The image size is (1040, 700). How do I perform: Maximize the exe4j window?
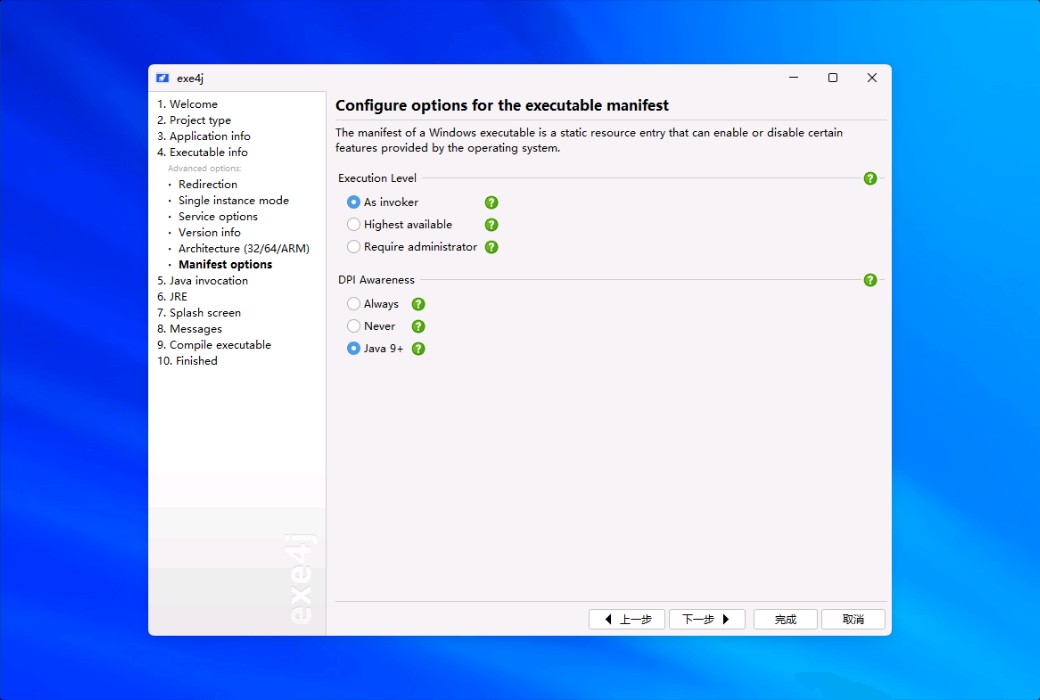click(x=832, y=78)
